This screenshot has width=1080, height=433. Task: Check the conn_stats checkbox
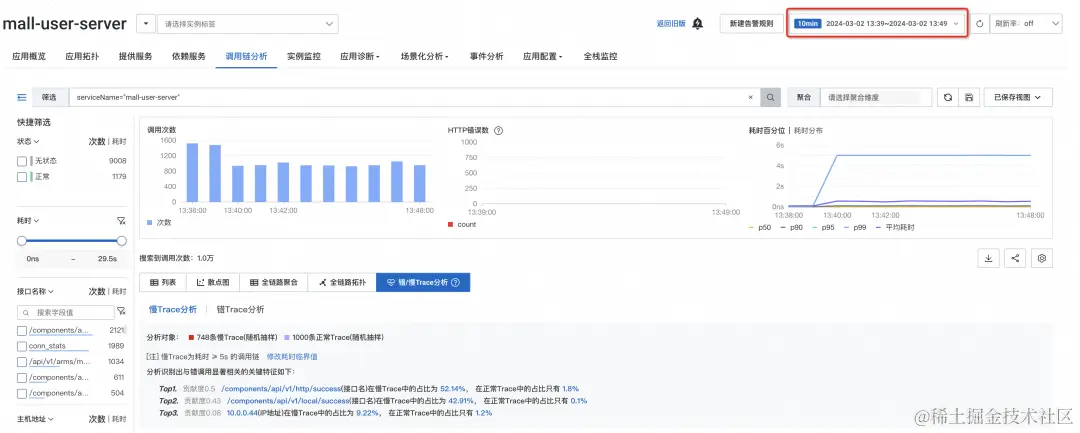pyautogui.click(x=22, y=346)
